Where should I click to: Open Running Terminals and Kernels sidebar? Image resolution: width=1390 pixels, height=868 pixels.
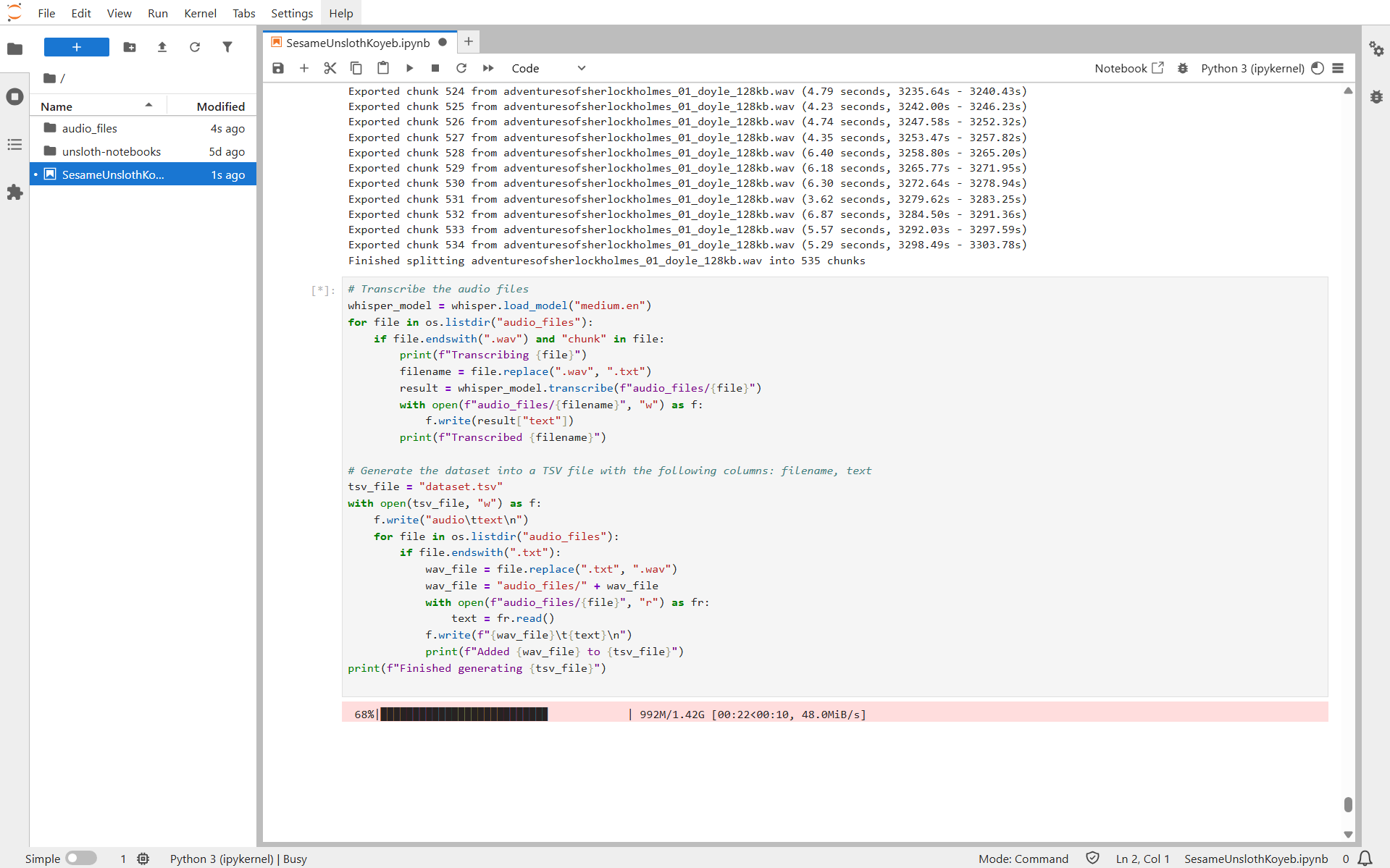coord(14,97)
